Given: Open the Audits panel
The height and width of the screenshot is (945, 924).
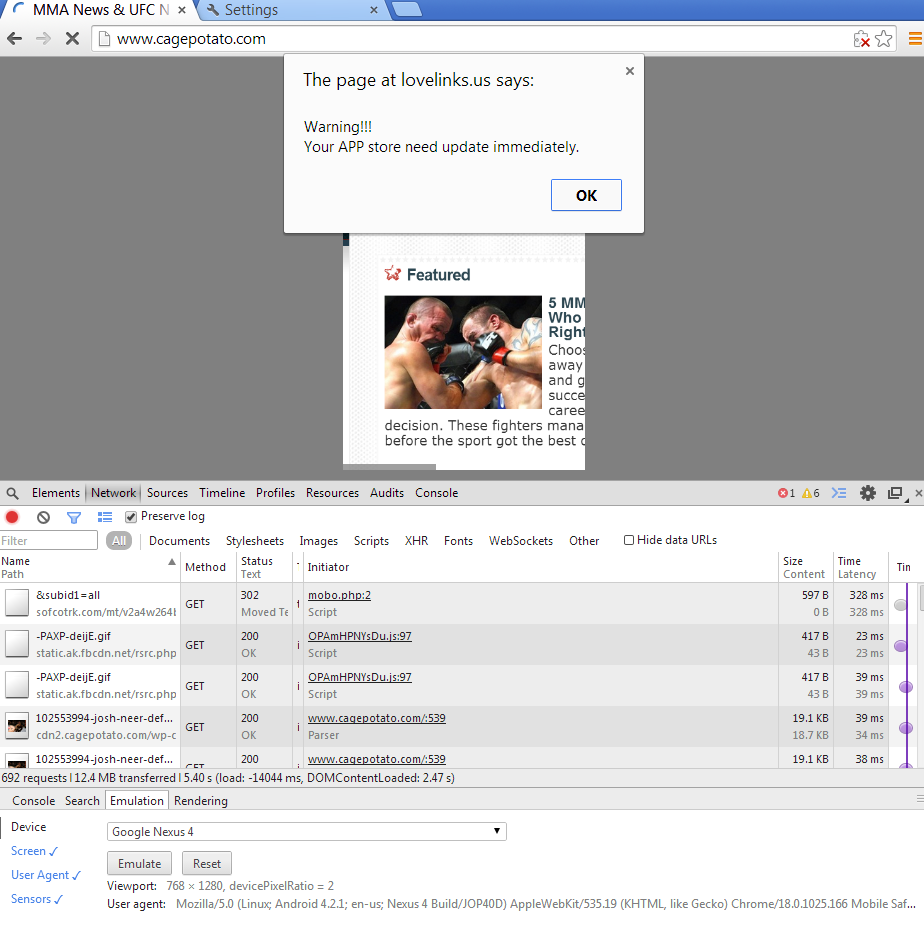Looking at the screenshot, I should click(387, 493).
